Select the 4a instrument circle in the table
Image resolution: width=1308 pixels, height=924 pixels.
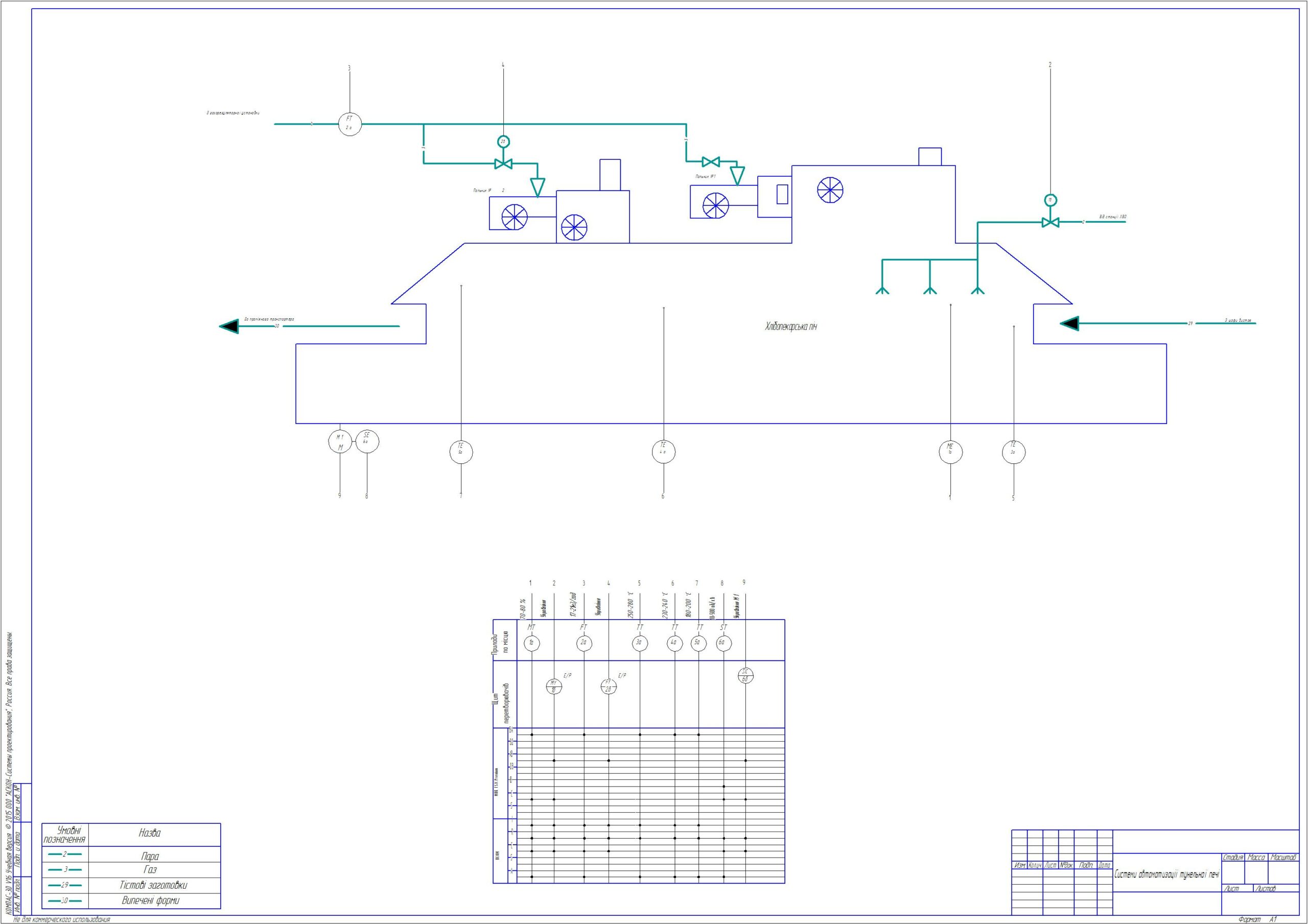(674, 643)
